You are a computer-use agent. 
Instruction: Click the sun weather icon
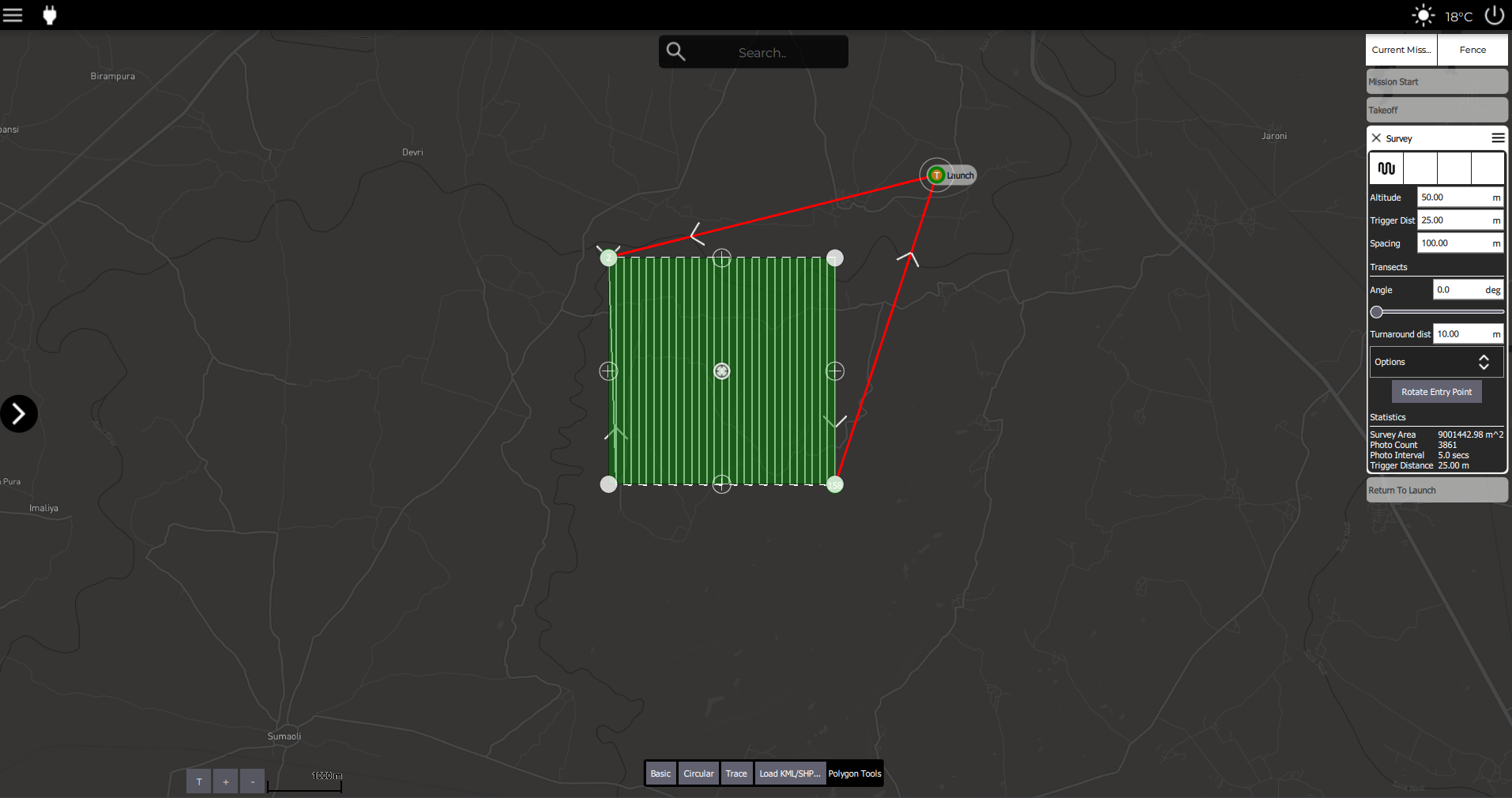(1423, 15)
